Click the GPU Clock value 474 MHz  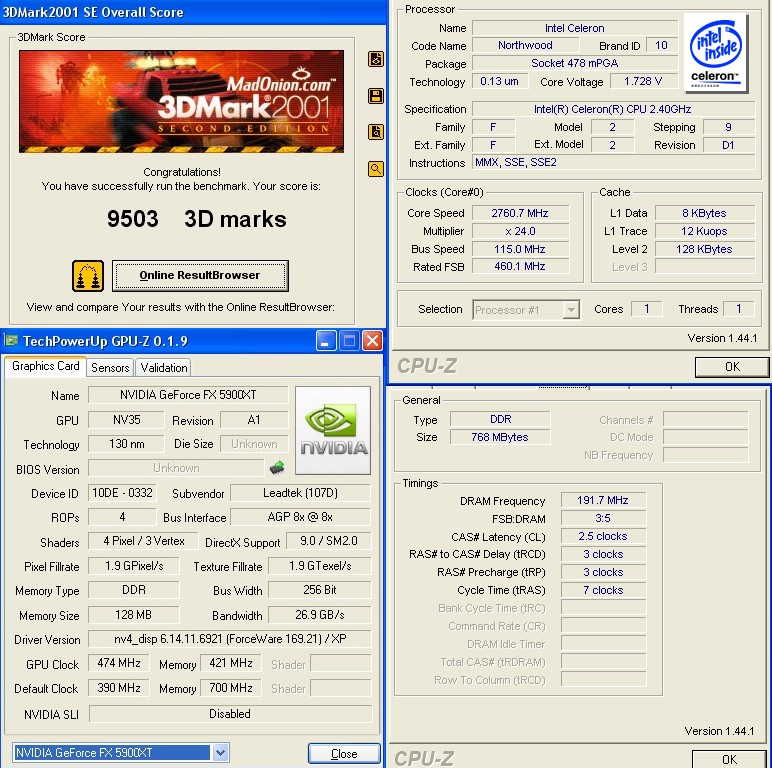119,663
